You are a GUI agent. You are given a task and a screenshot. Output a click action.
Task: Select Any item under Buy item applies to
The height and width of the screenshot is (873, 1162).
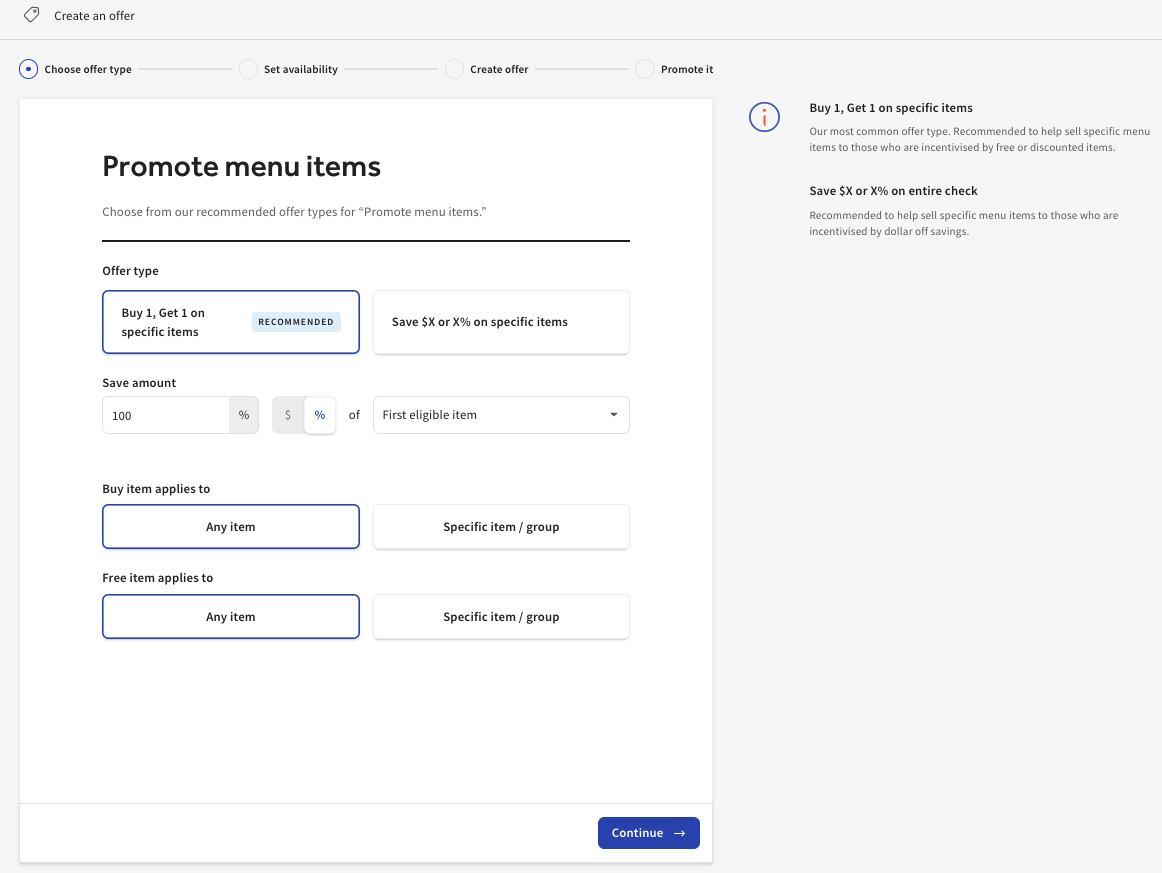click(230, 526)
